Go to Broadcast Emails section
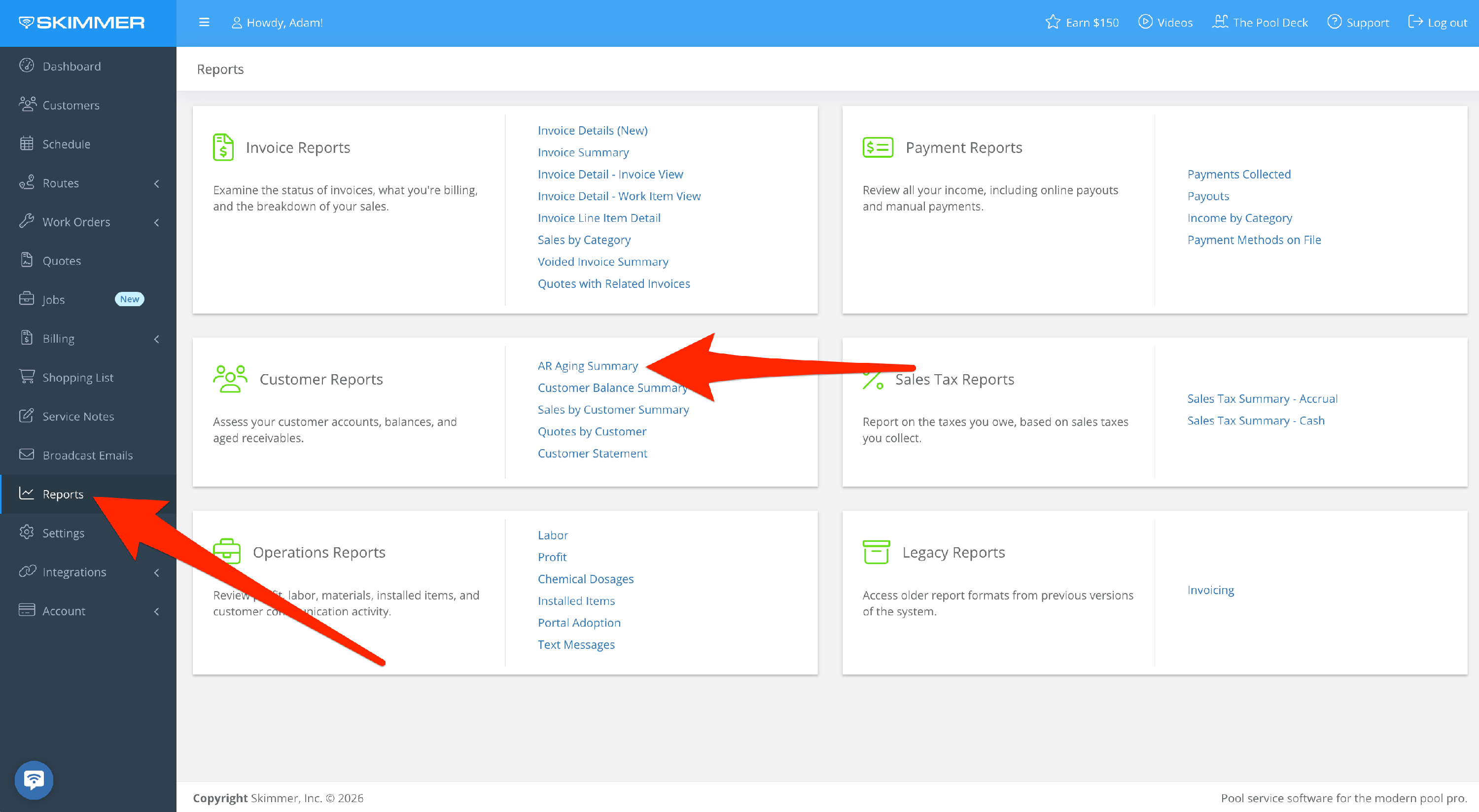 point(87,455)
